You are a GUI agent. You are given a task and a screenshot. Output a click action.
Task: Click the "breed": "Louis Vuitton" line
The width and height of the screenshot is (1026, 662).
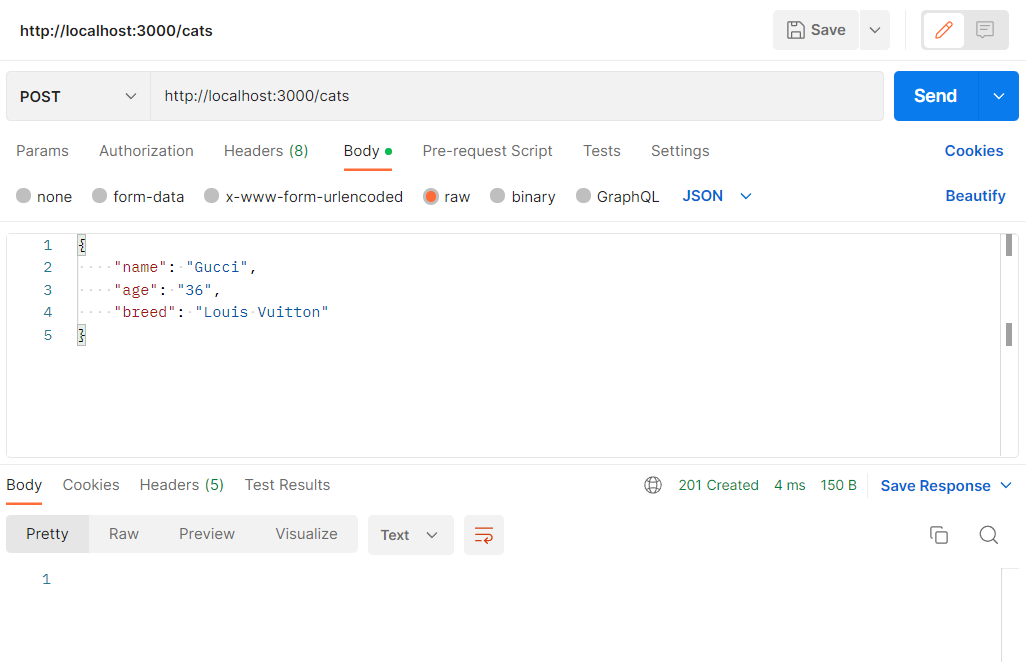(221, 312)
